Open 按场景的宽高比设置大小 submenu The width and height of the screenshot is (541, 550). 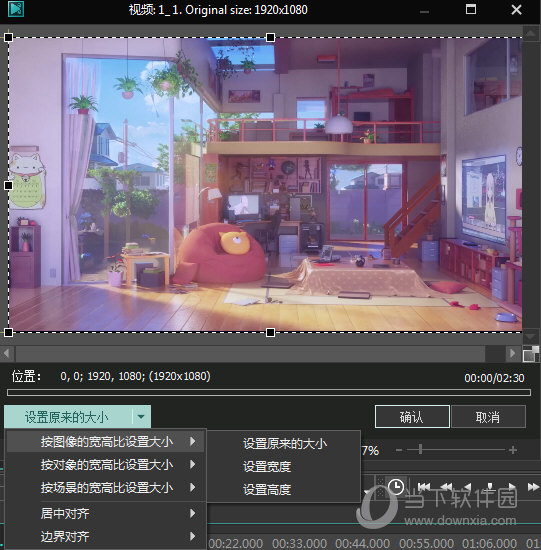(x=105, y=488)
